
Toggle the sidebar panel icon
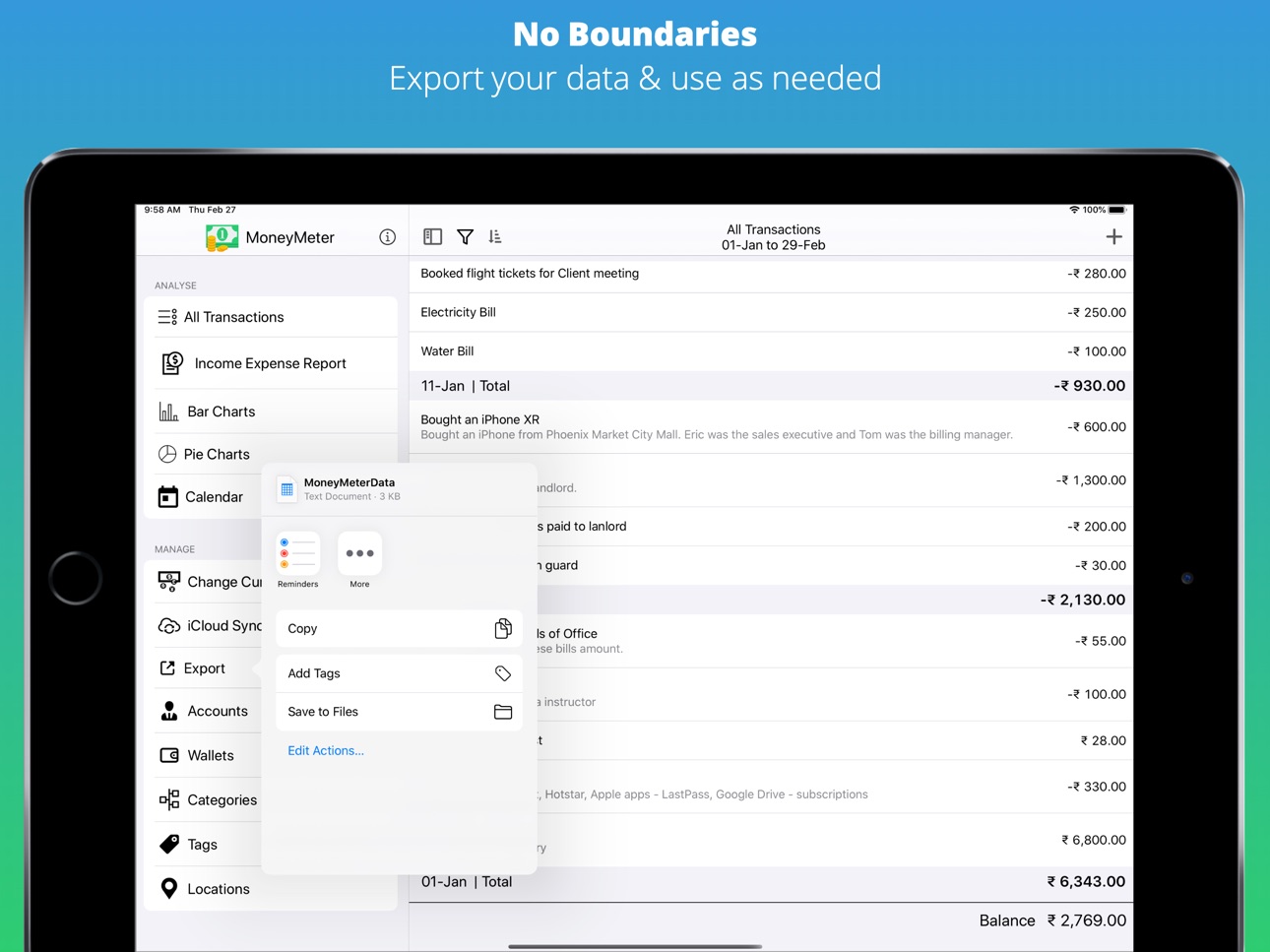pos(432,236)
